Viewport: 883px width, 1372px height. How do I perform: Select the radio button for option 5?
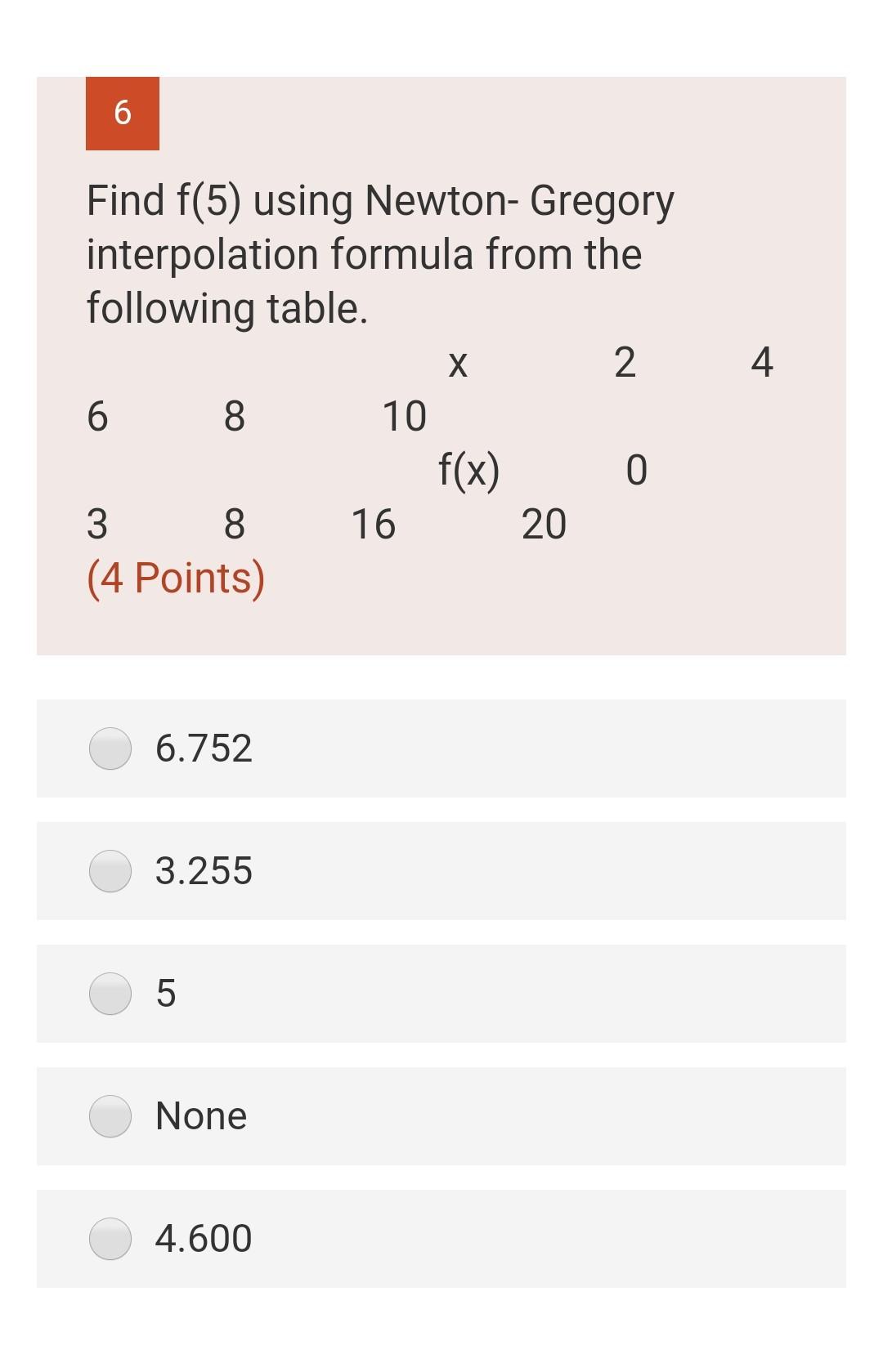(110, 994)
